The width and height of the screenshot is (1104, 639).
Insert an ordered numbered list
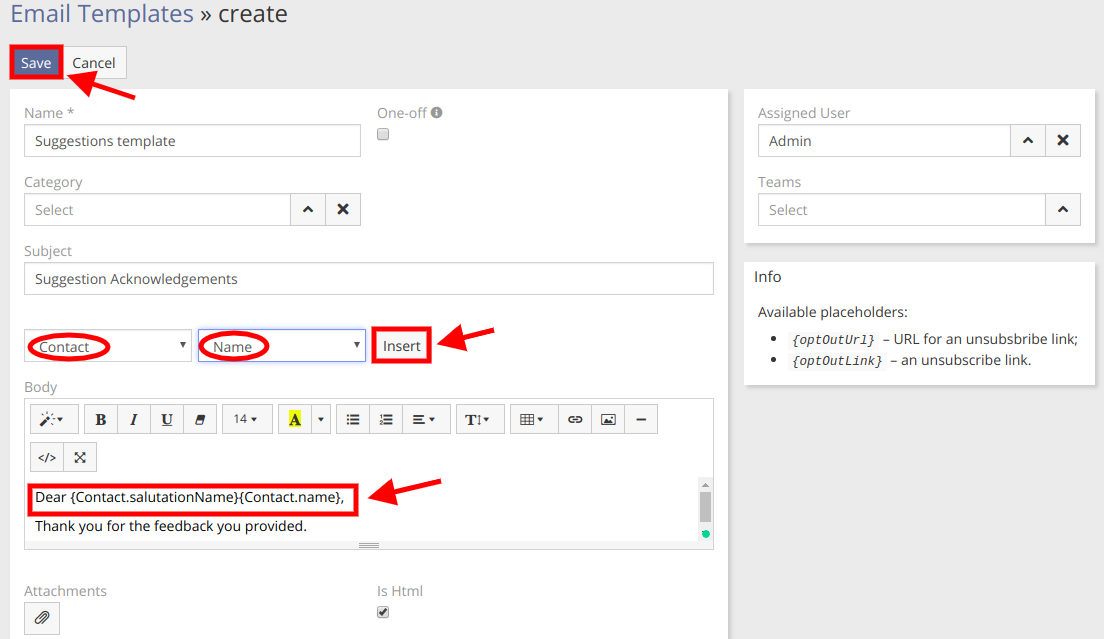point(386,419)
